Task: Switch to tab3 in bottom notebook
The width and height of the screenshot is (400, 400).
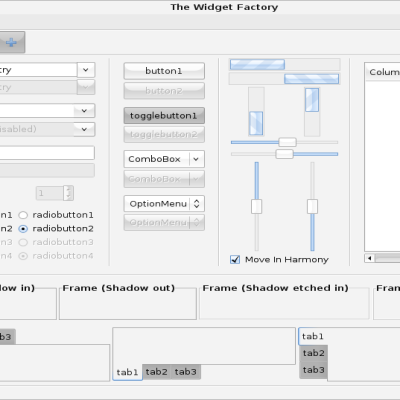Action: pos(186,372)
